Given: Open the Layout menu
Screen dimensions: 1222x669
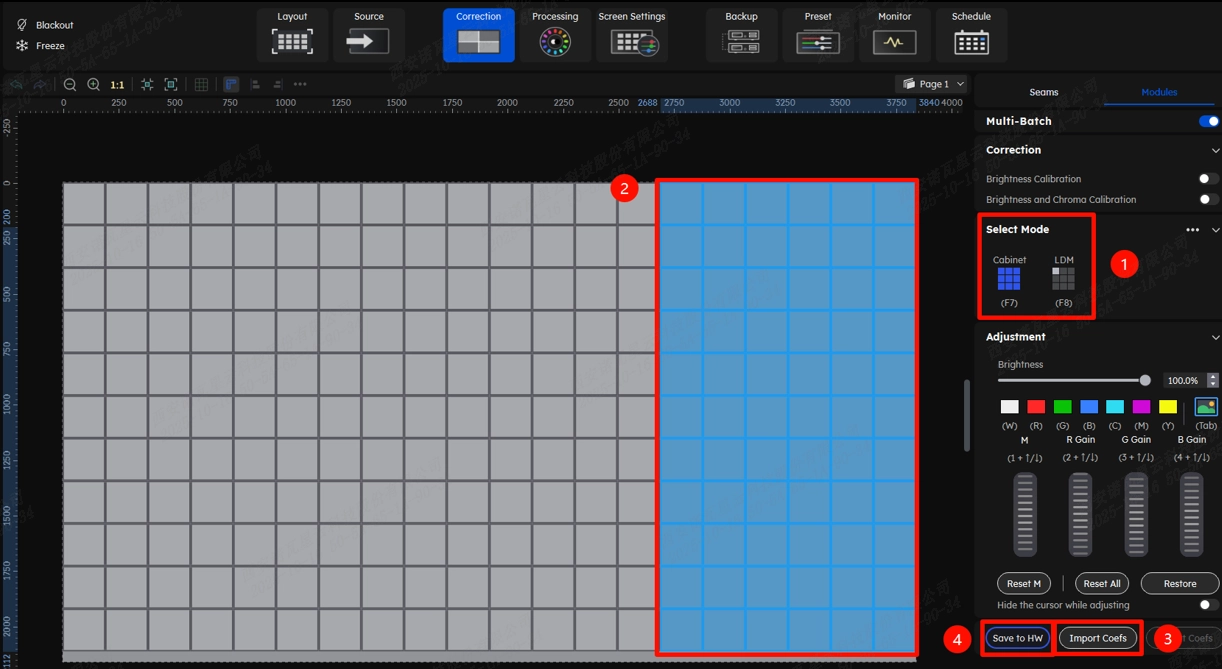Looking at the screenshot, I should 292,34.
